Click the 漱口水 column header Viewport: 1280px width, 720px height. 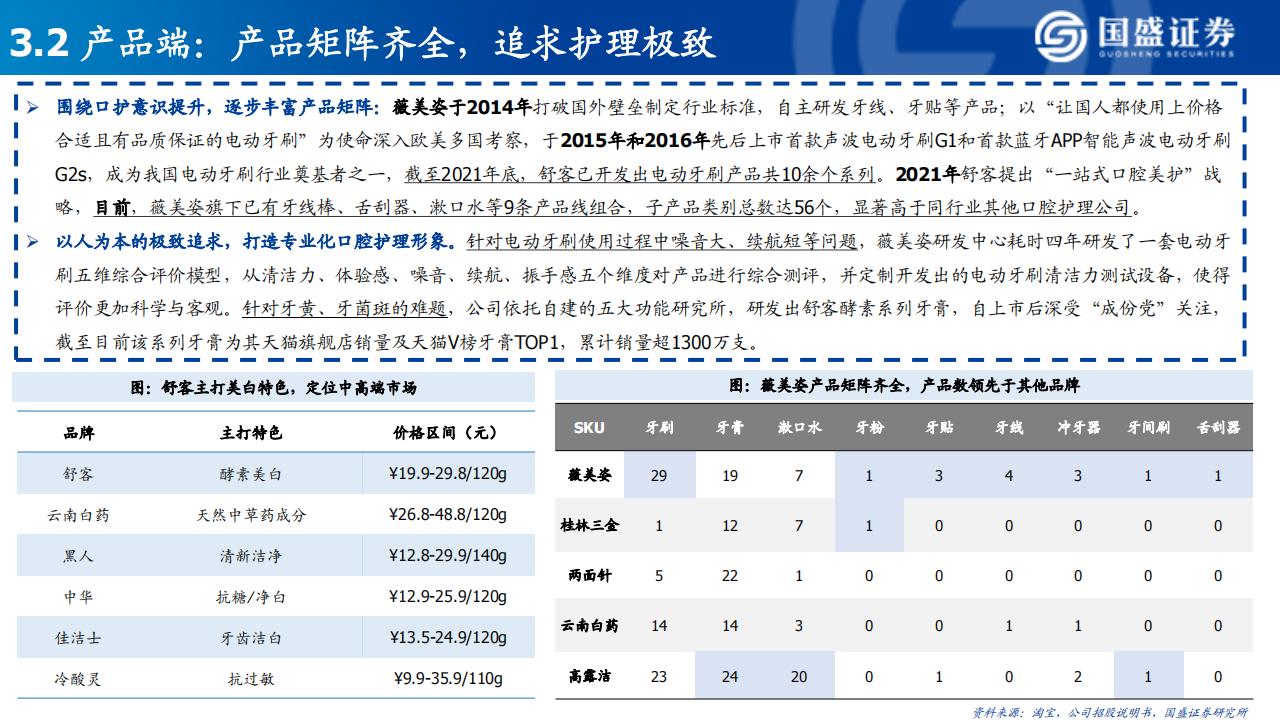click(x=799, y=427)
